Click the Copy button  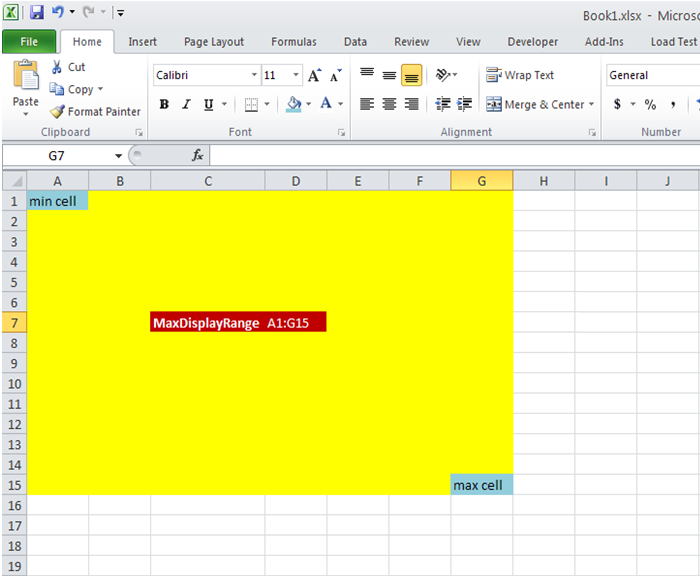point(71,89)
